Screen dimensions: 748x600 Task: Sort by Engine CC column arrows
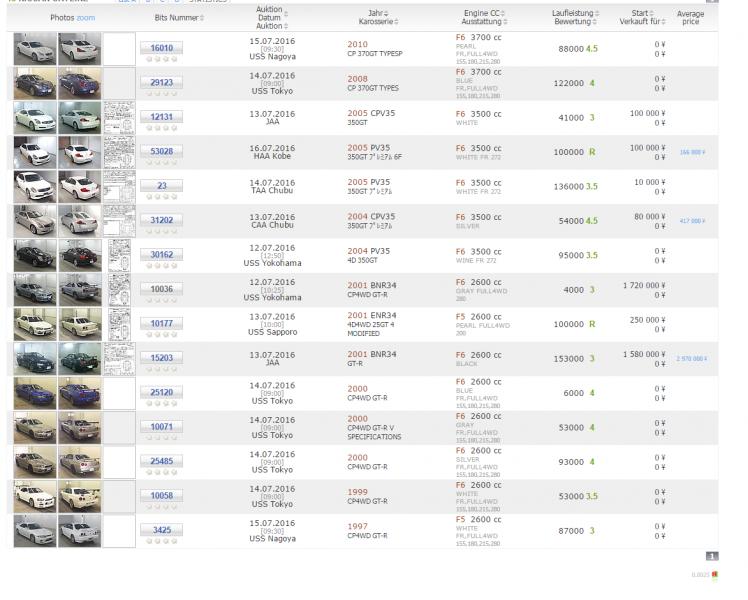[503, 13]
